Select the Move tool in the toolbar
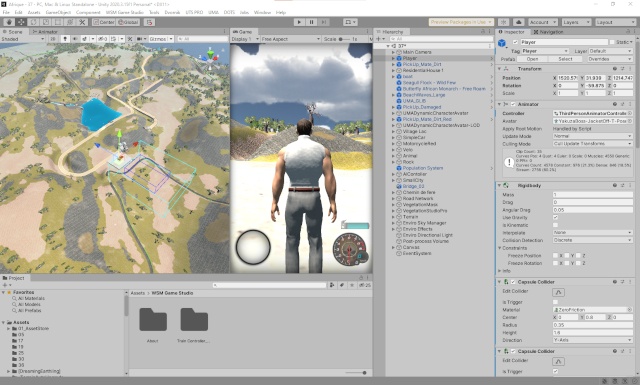 tap(21, 22)
